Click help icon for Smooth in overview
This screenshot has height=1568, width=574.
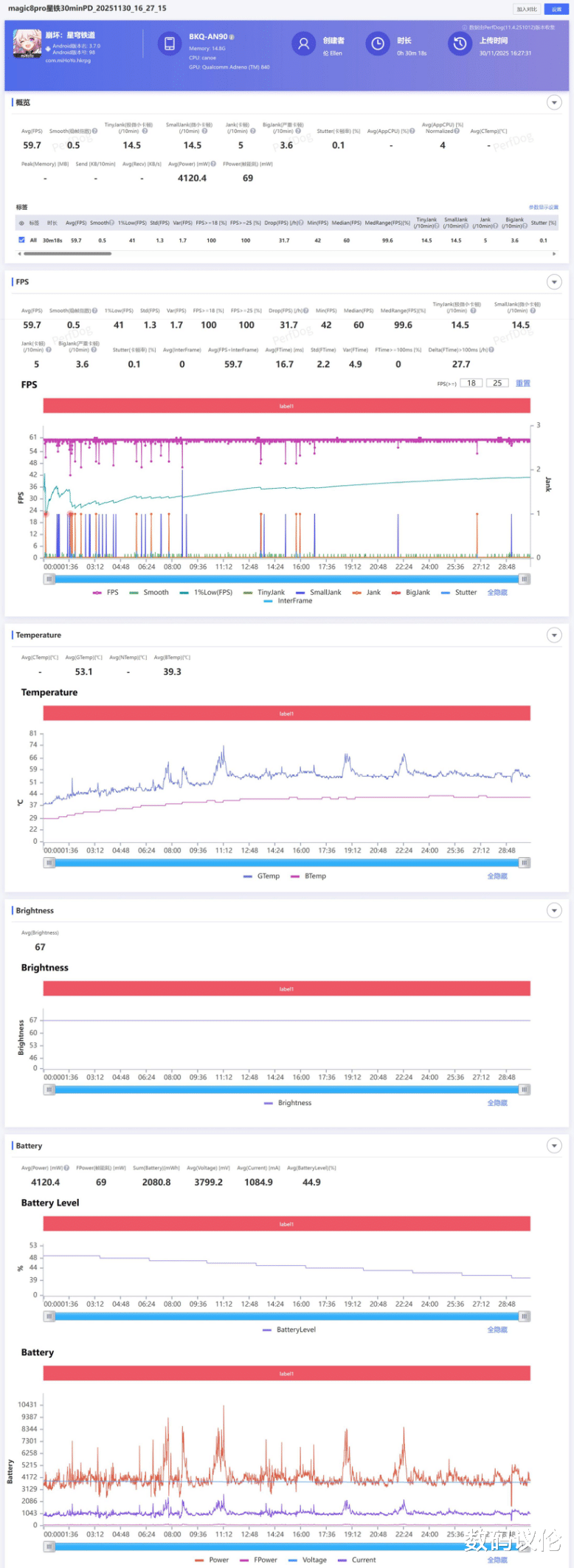[94, 131]
